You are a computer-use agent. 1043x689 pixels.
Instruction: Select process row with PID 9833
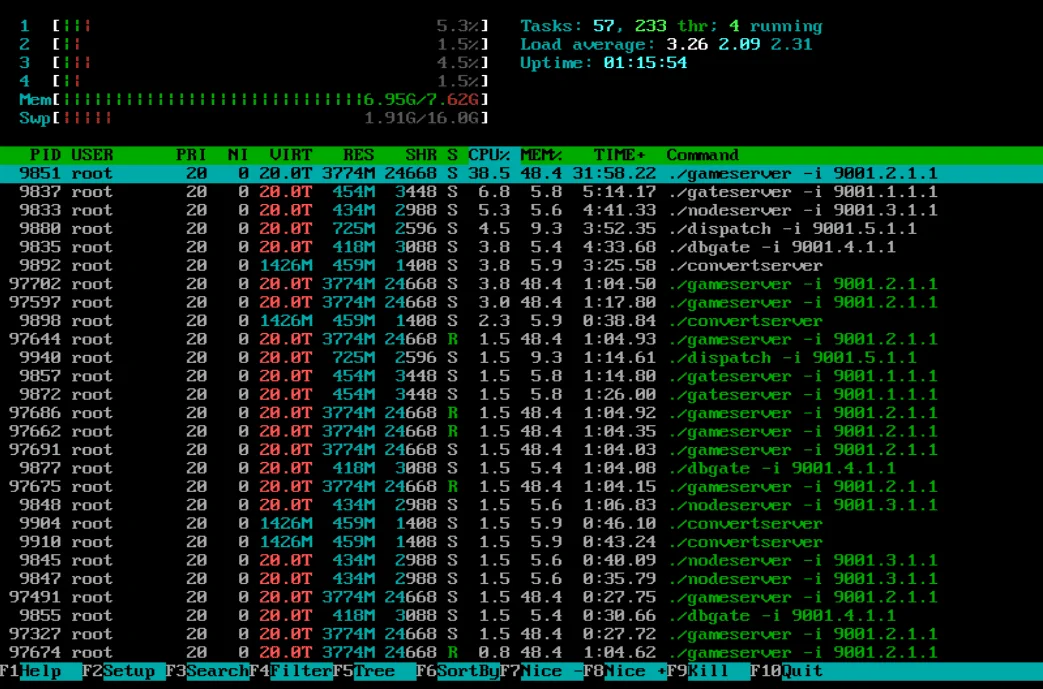click(x=522, y=210)
